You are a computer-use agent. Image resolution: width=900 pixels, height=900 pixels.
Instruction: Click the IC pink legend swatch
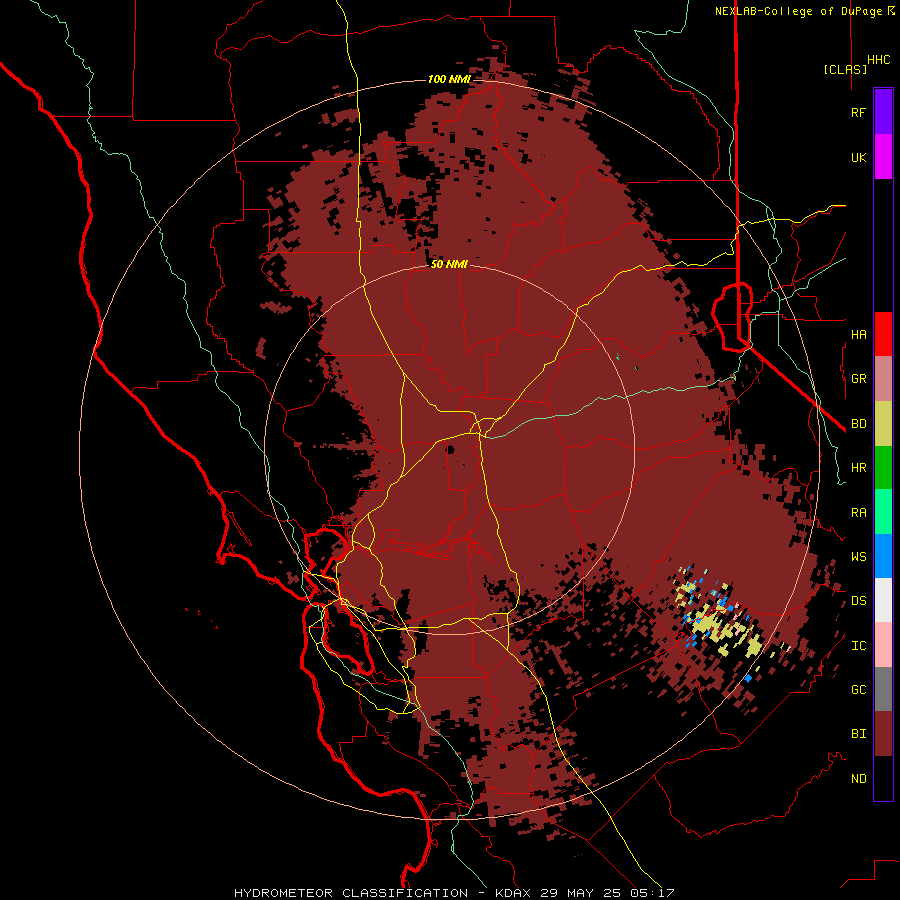click(883, 645)
